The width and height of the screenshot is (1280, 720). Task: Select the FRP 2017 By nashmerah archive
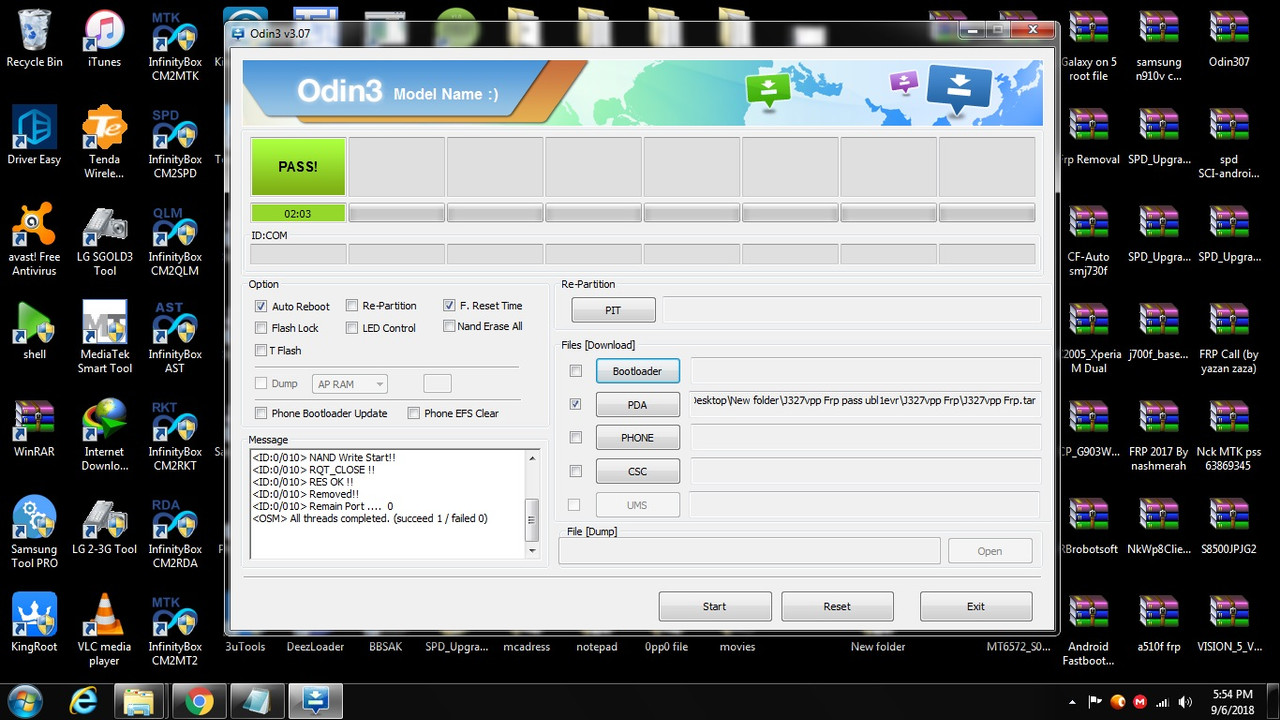tap(1159, 436)
